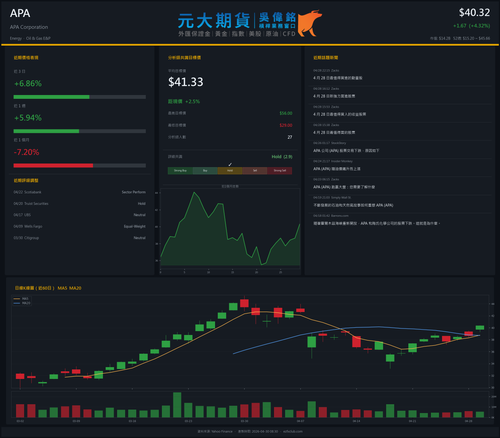Click the APA Corporation company name
Screen dimensions: 500x438
coord(29,27)
